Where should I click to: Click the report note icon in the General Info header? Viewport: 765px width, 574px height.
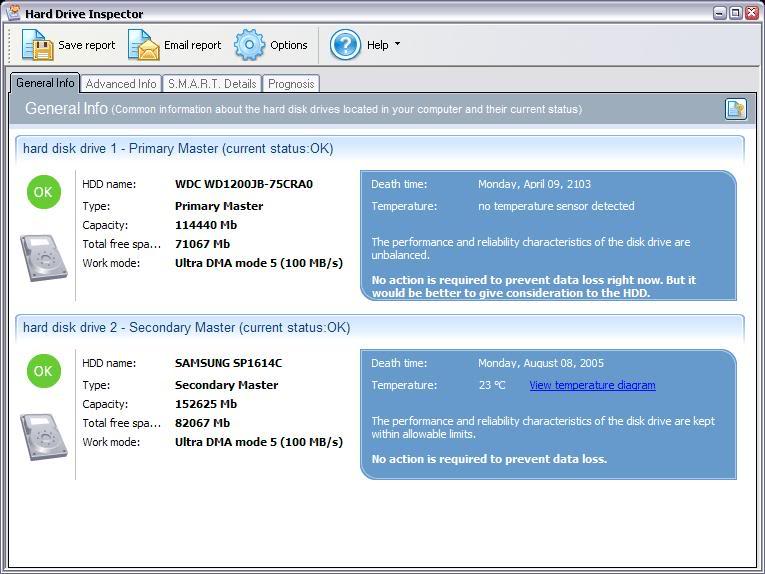pos(735,109)
